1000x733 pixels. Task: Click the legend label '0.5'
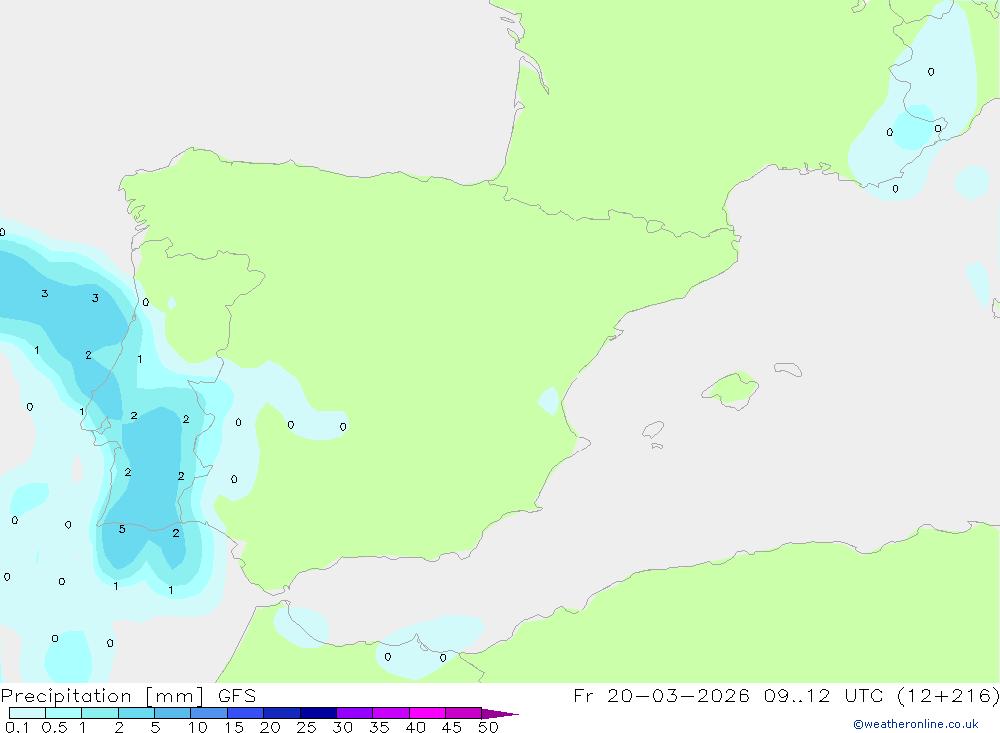54,727
